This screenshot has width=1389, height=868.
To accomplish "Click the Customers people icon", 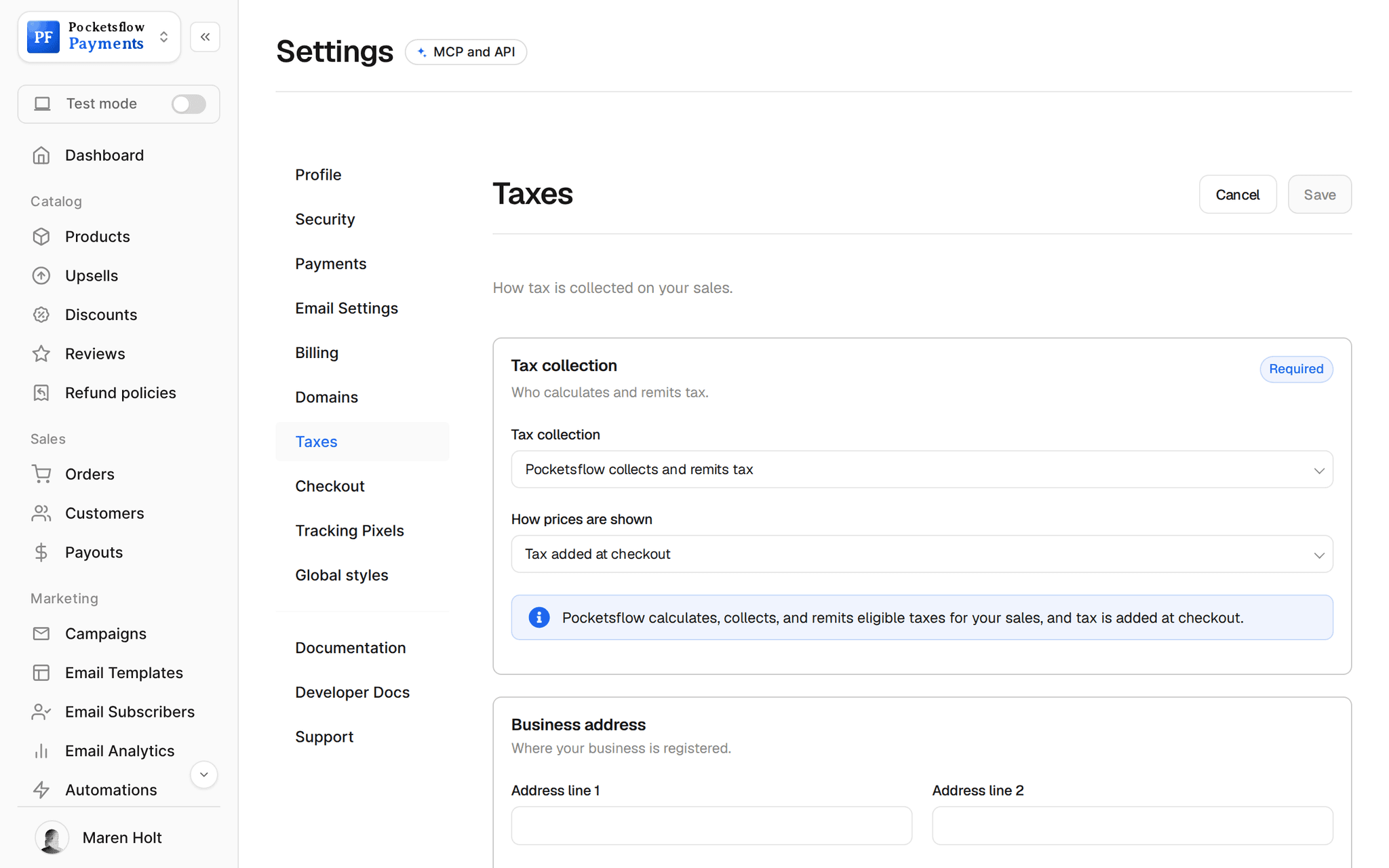I will pyautogui.click(x=41, y=513).
